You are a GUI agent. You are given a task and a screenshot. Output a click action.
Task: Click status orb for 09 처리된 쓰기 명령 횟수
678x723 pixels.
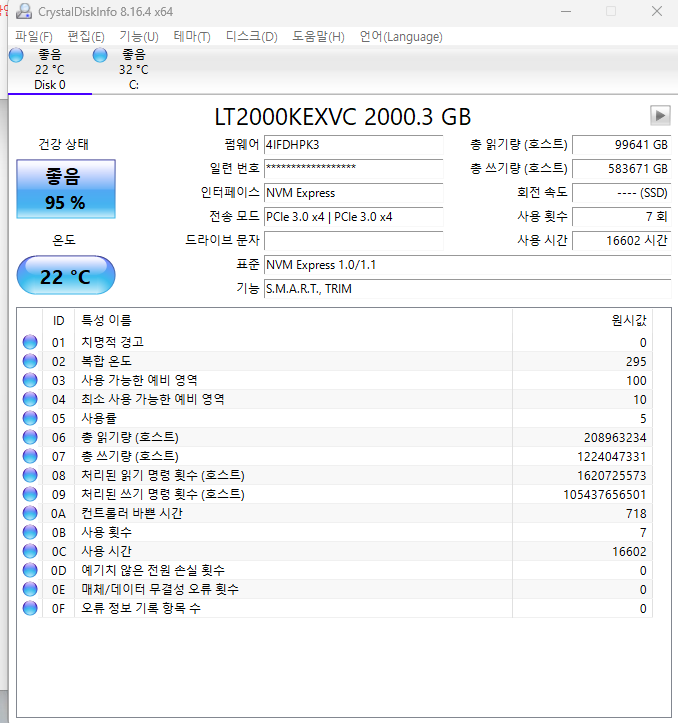[30, 494]
